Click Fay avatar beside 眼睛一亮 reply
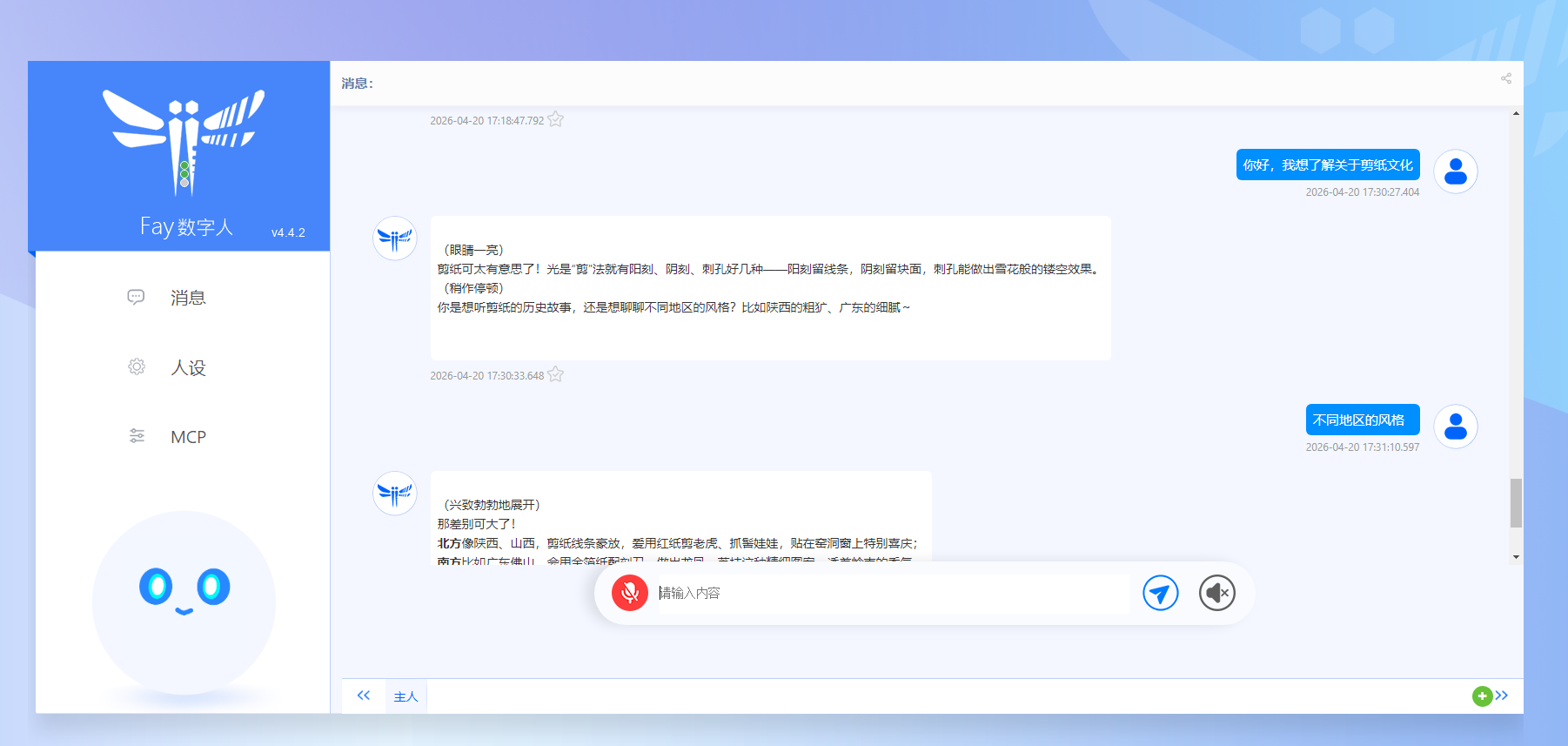1568x746 pixels. pyautogui.click(x=395, y=238)
